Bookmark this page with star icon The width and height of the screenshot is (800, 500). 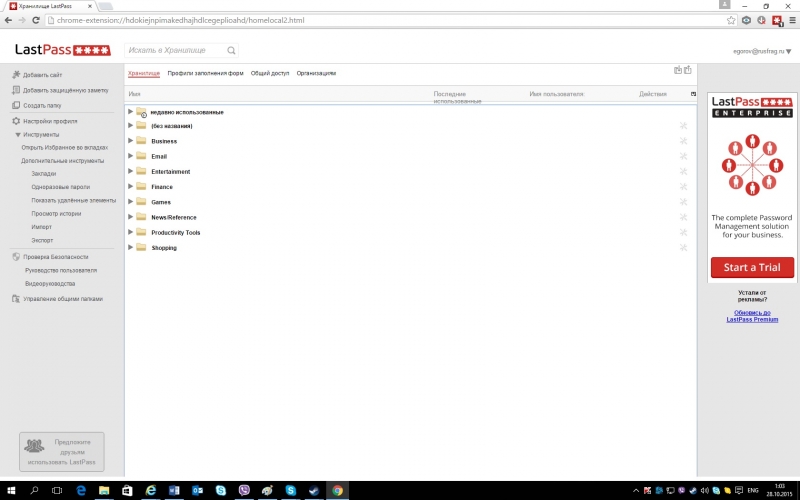tap(731, 20)
